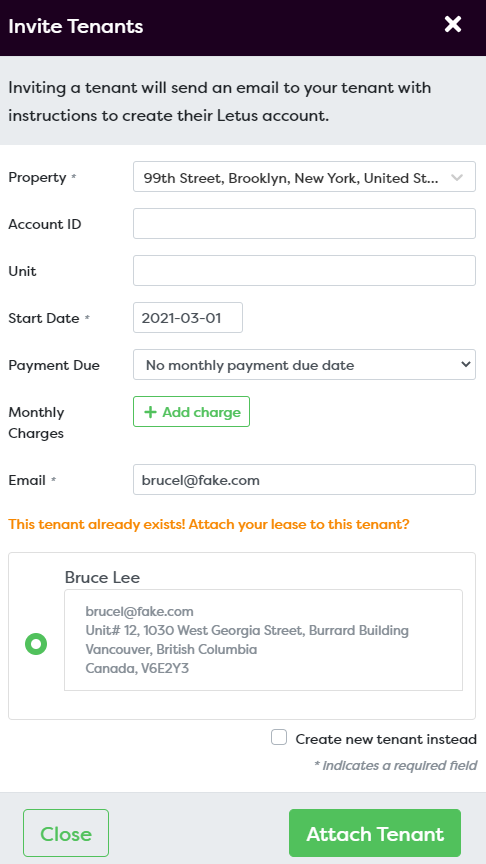Click the Payment Due label
The image size is (486, 864).
54,365
